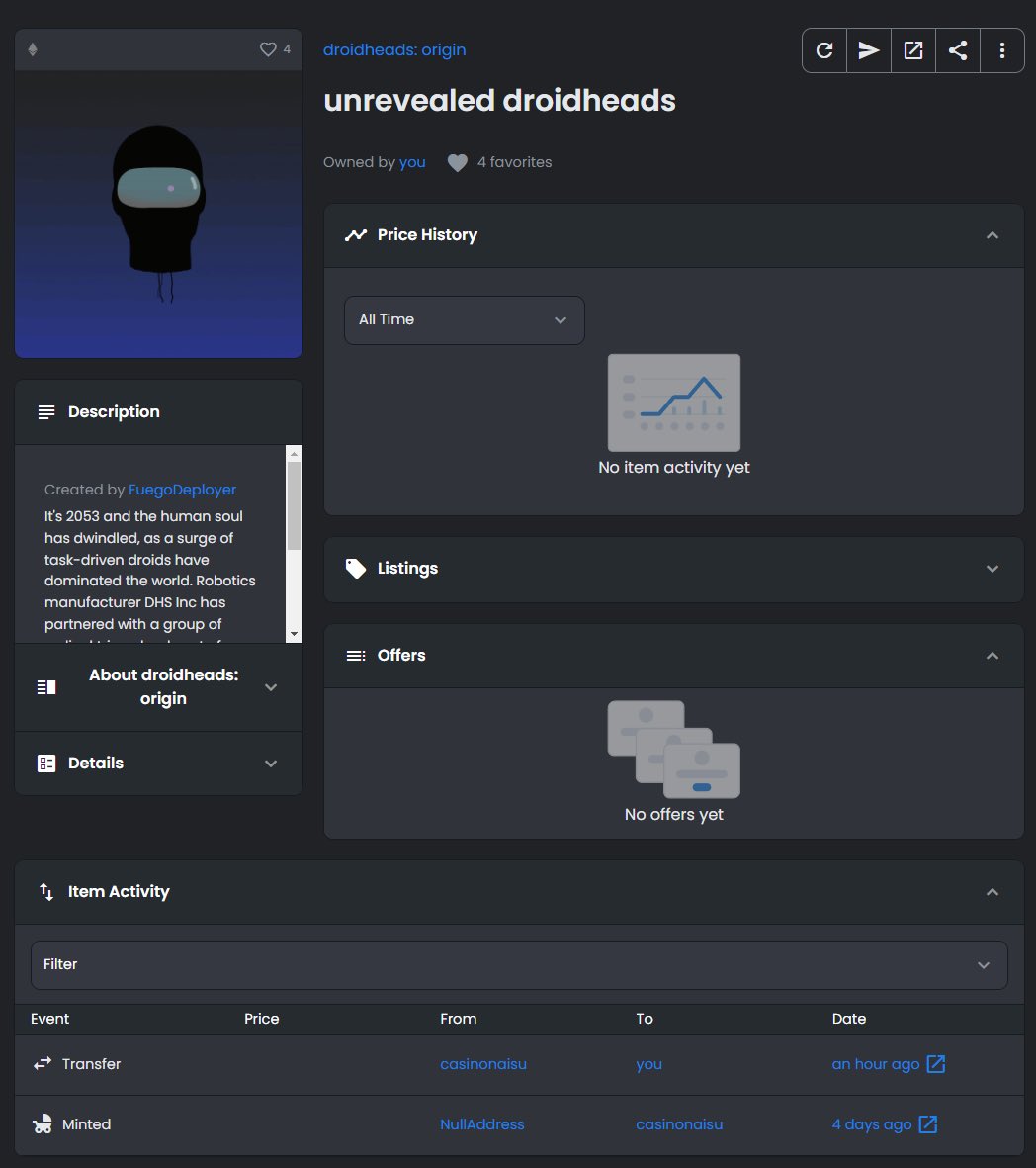Click the 'Minted' event label

coord(86,1124)
